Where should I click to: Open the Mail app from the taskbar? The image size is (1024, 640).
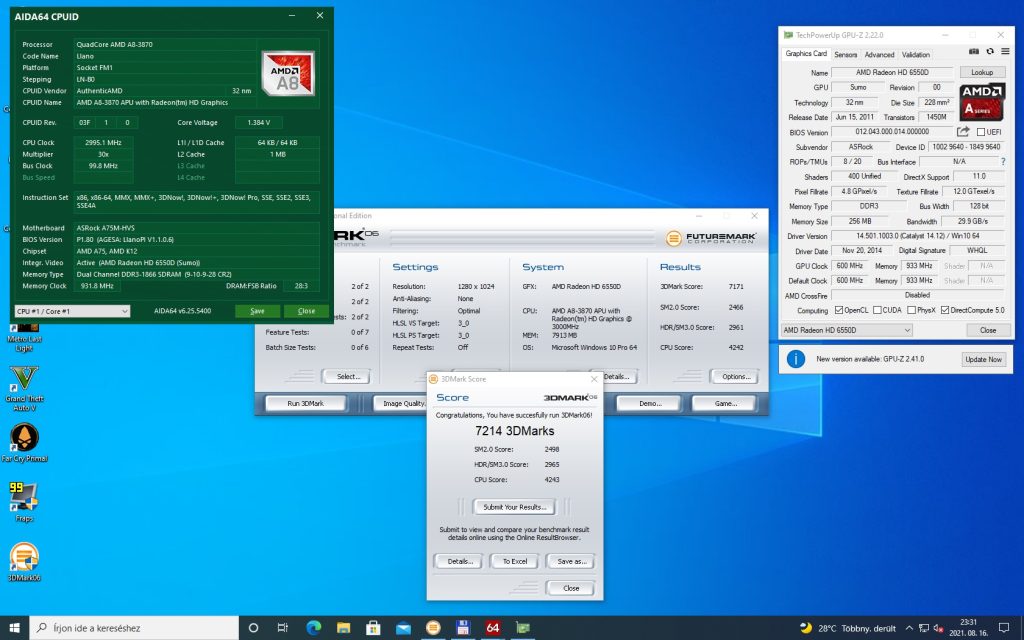pyautogui.click(x=403, y=628)
